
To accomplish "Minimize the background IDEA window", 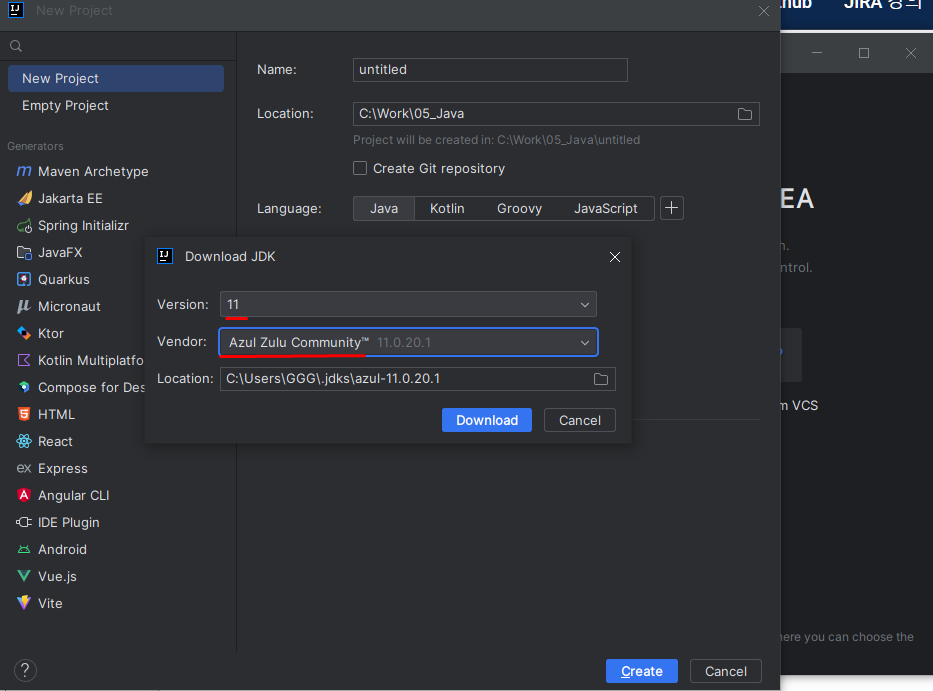I will click(817, 53).
